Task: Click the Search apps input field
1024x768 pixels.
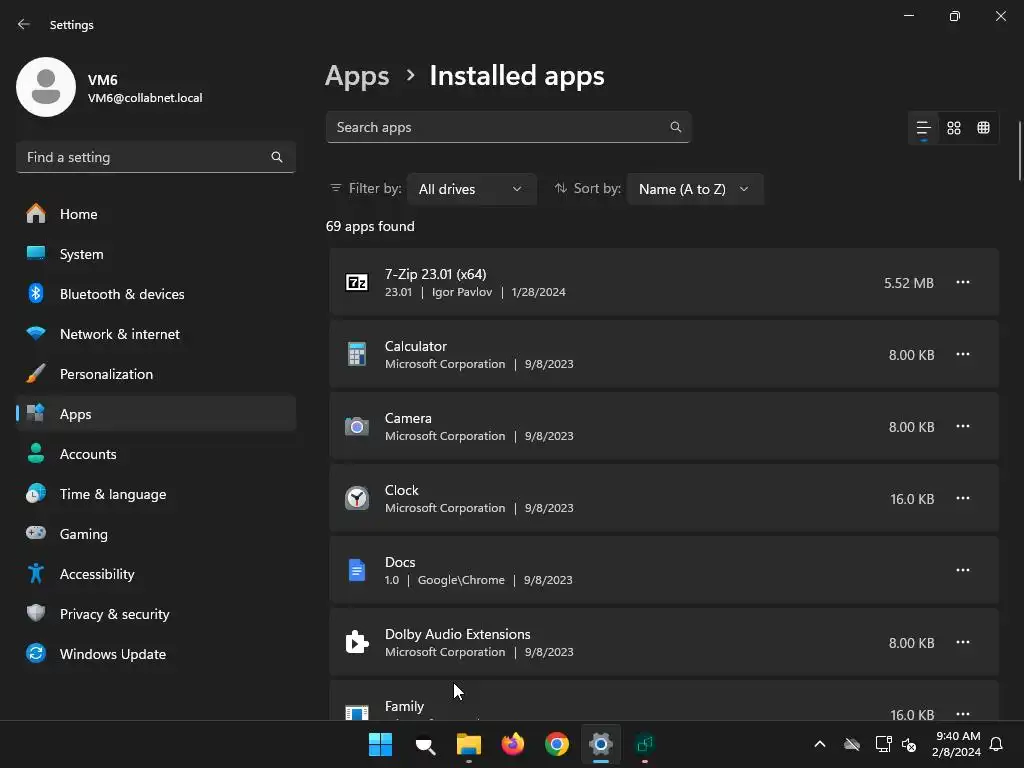Action: (x=498, y=127)
